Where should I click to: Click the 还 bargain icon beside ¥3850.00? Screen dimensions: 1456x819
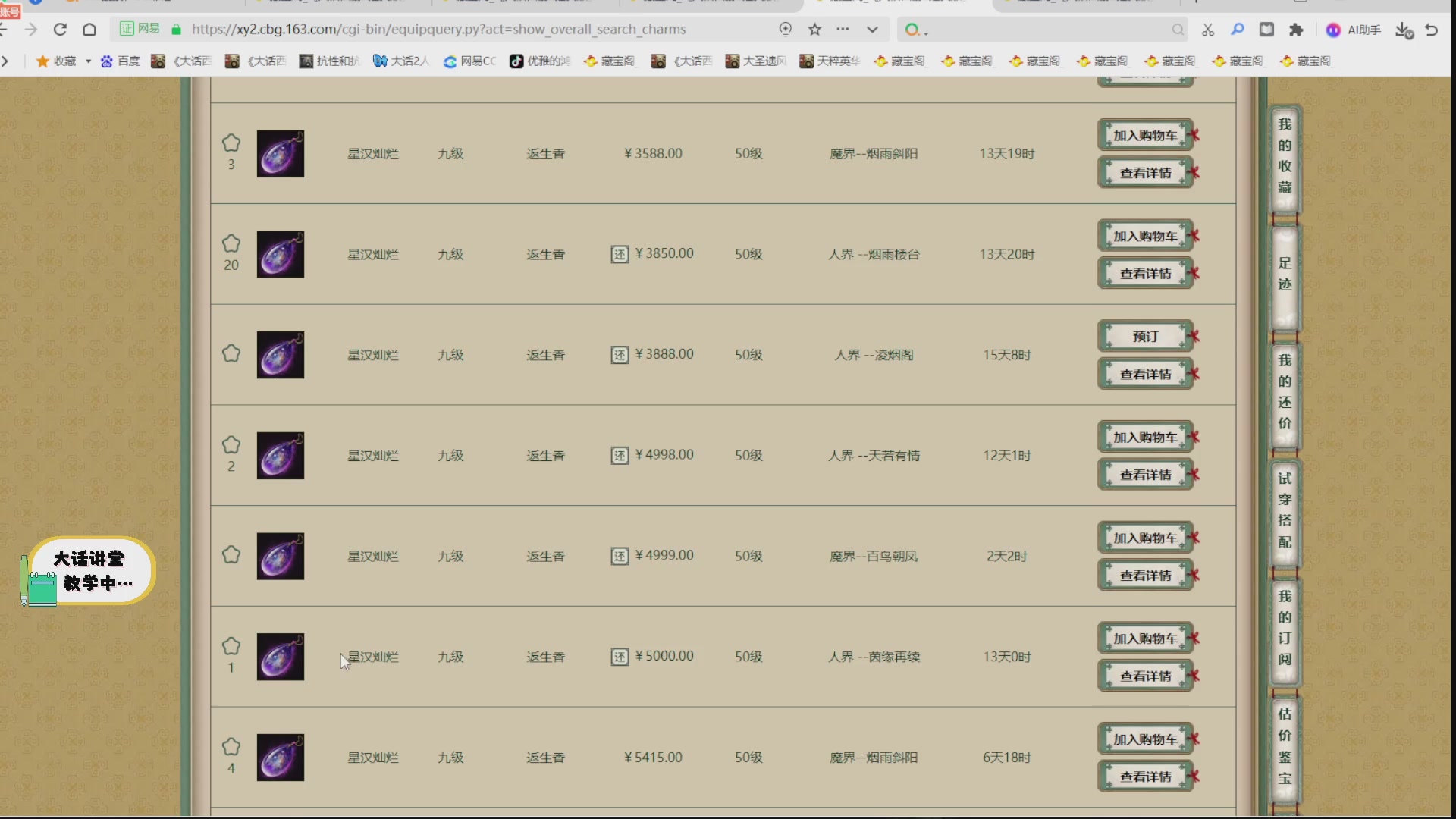[620, 255]
